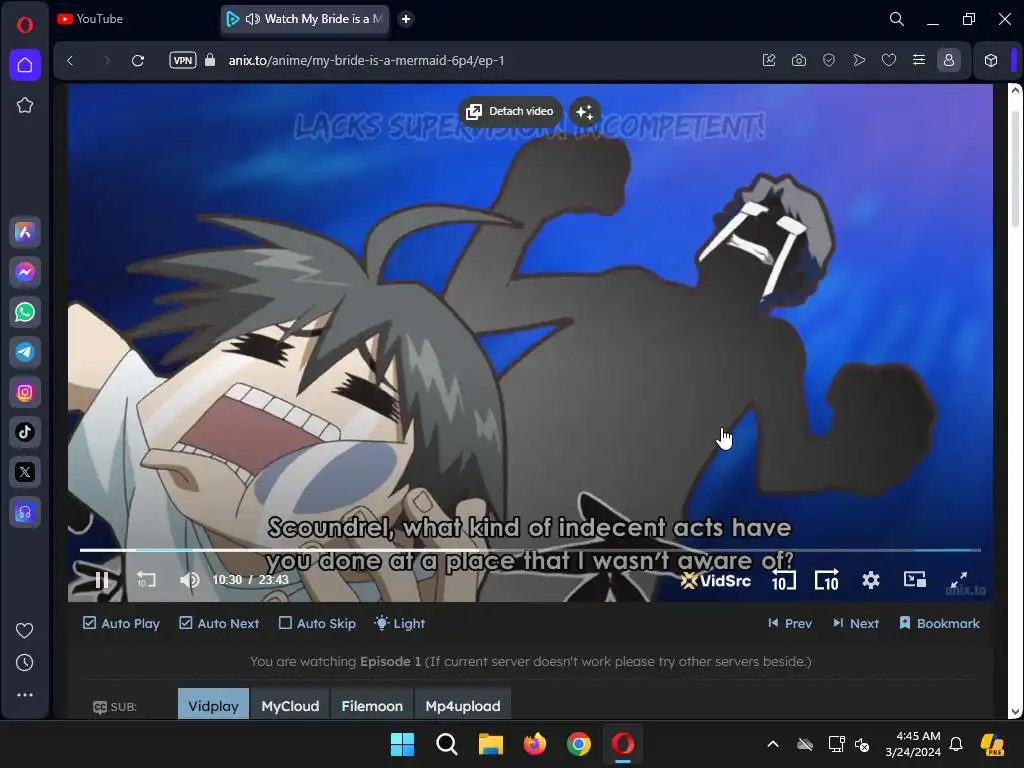1024x768 pixels.
Task: Replay last 10 seconds icon beside pause
Action: (x=146, y=580)
